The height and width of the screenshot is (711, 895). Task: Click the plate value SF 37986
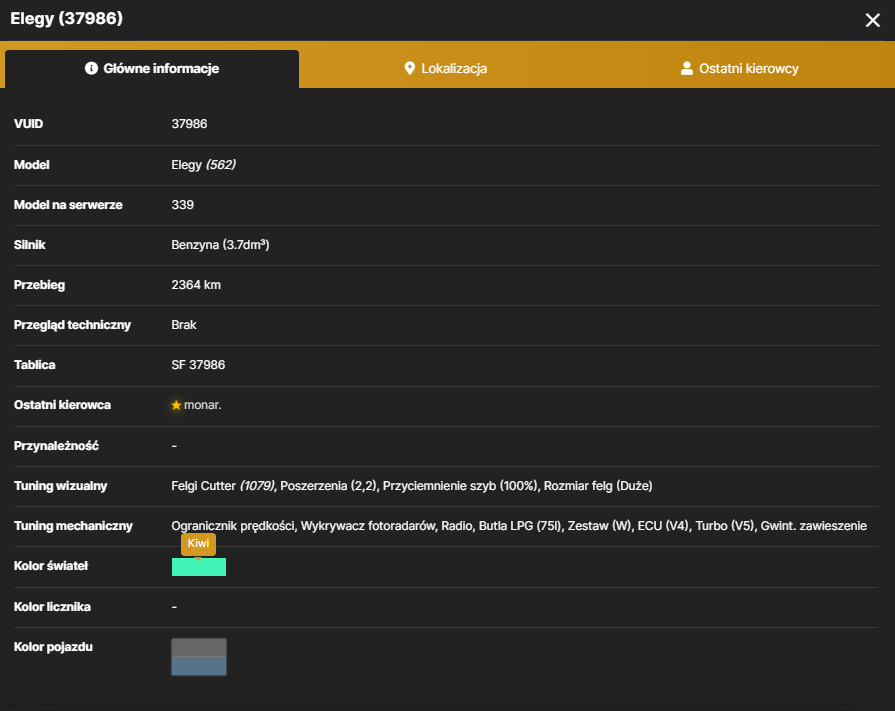tap(198, 365)
